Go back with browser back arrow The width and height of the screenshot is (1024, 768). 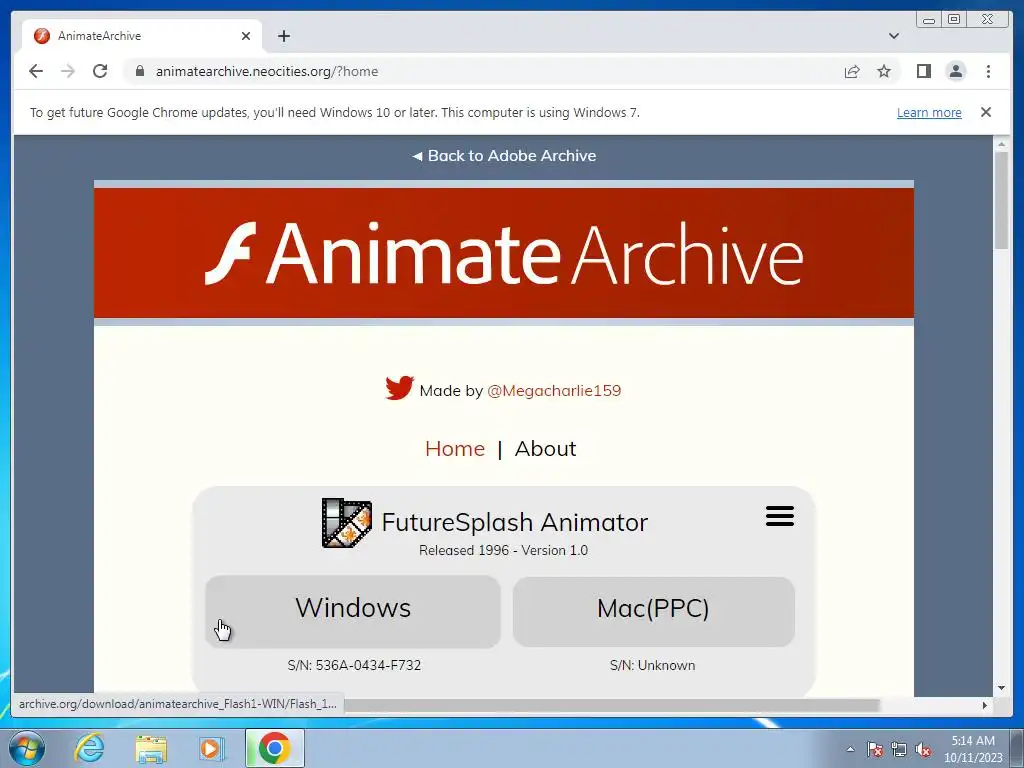(36, 71)
